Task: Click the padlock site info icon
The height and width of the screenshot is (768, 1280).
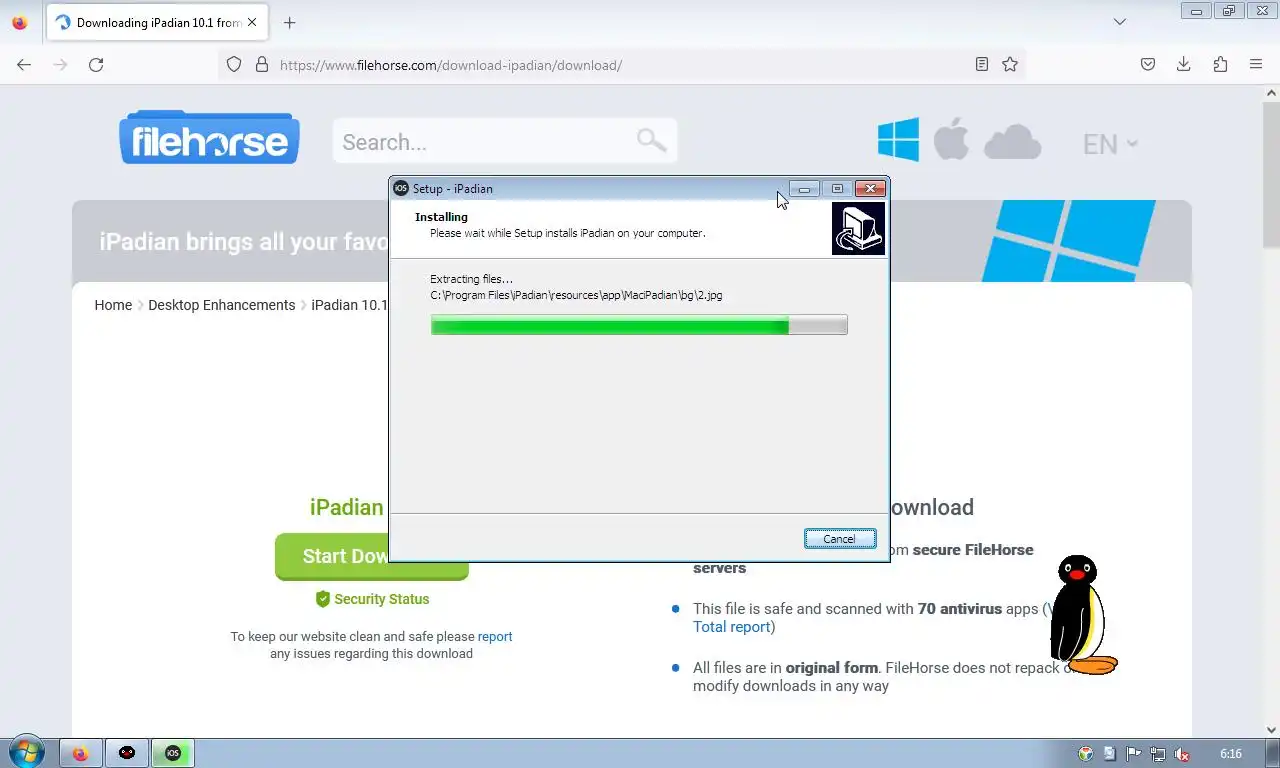Action: 262,65
